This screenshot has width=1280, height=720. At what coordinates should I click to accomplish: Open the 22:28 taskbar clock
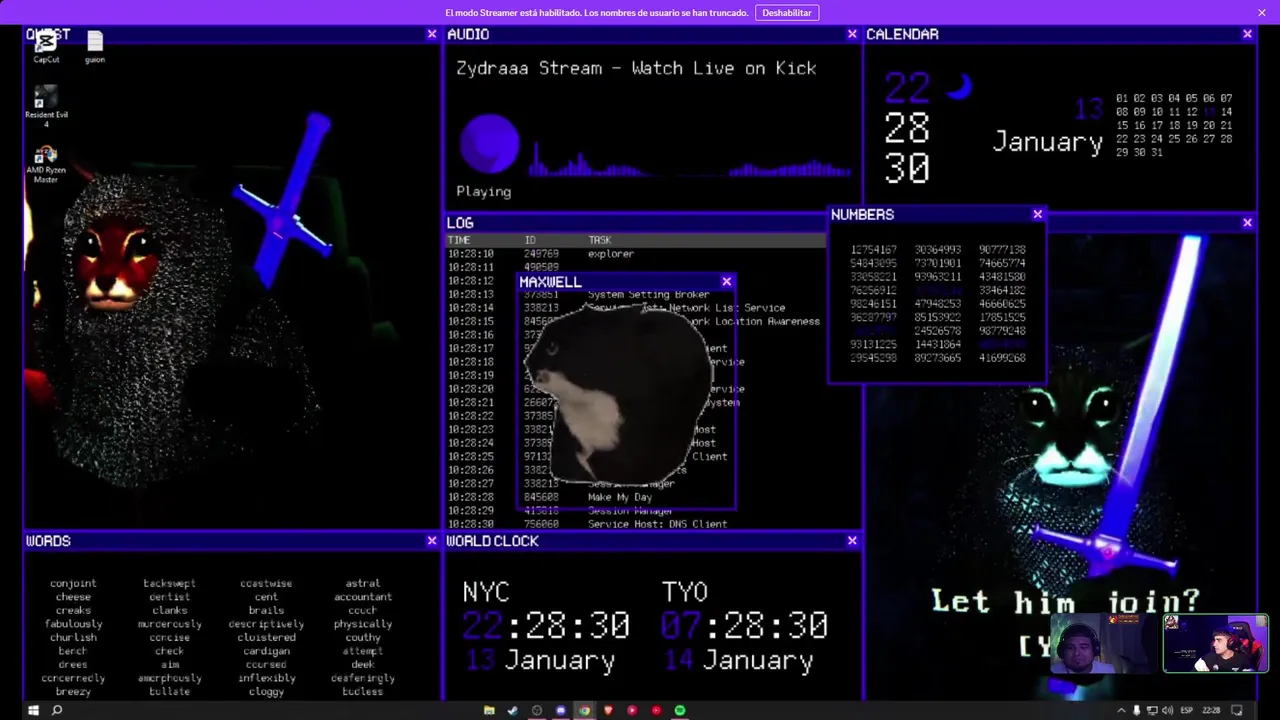1211,710
